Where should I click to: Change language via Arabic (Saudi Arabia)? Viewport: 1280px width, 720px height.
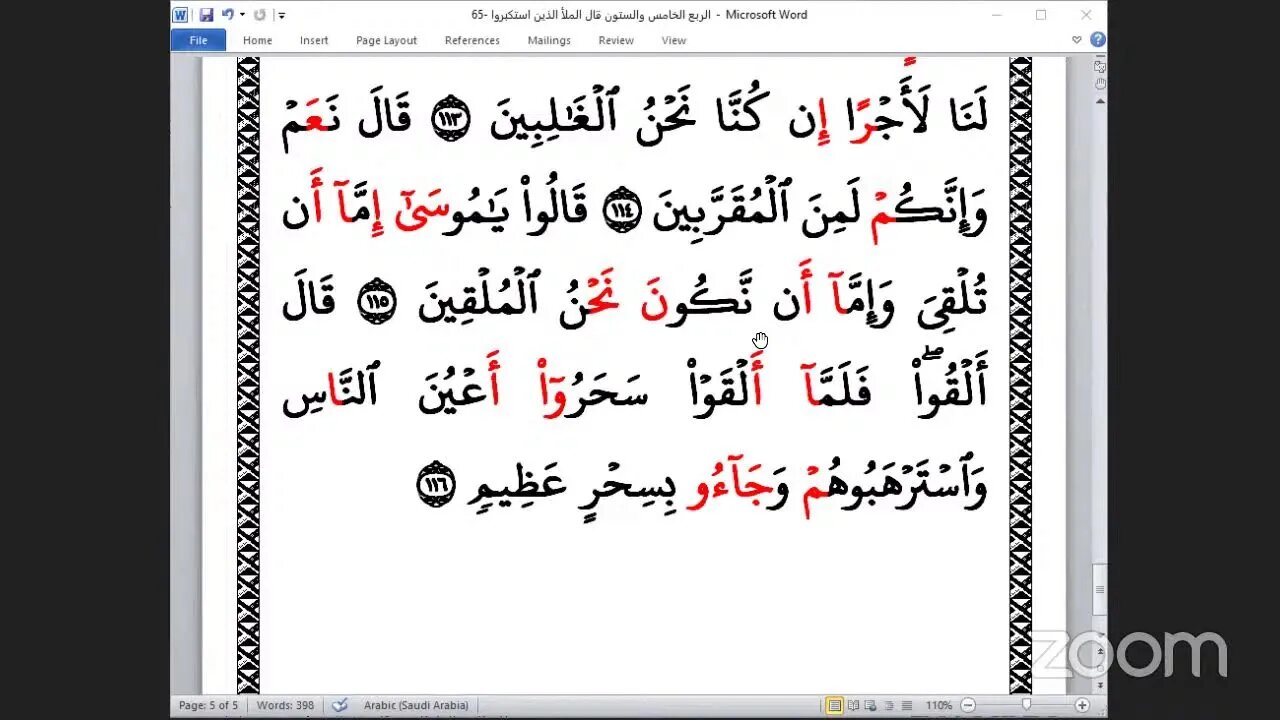coord(416,705)
